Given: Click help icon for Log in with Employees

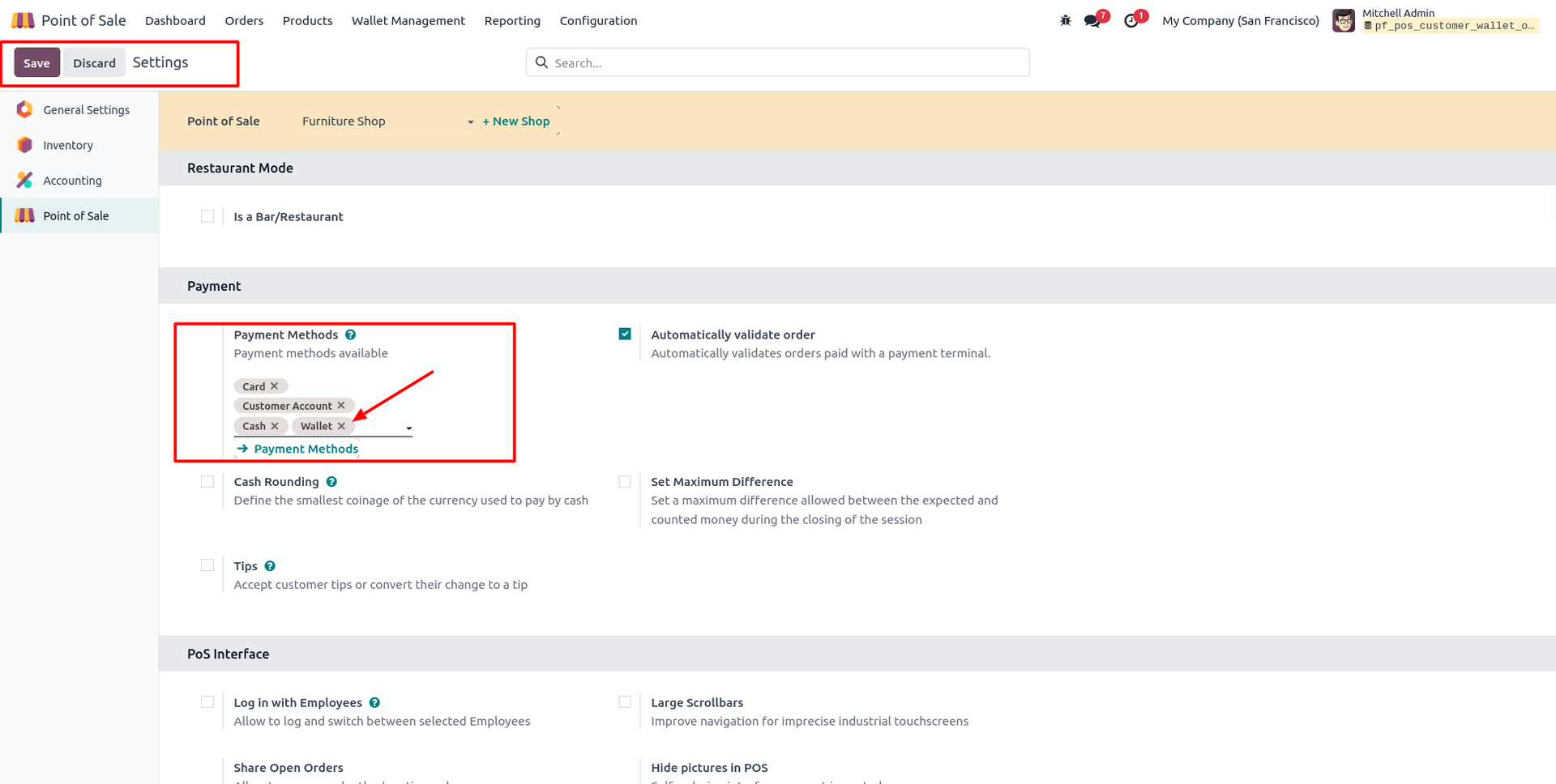Looking at the screenshot, I should pyautogui.click(x=374, y=703).
